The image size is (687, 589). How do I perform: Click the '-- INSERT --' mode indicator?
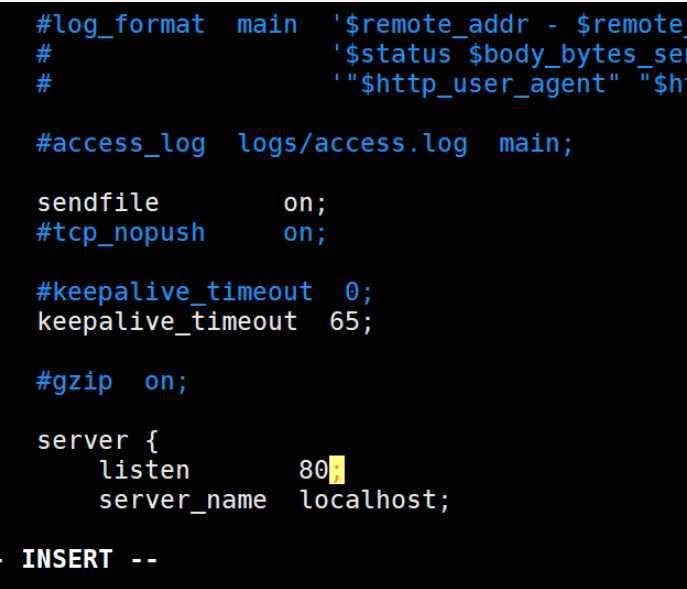point(79,559)
